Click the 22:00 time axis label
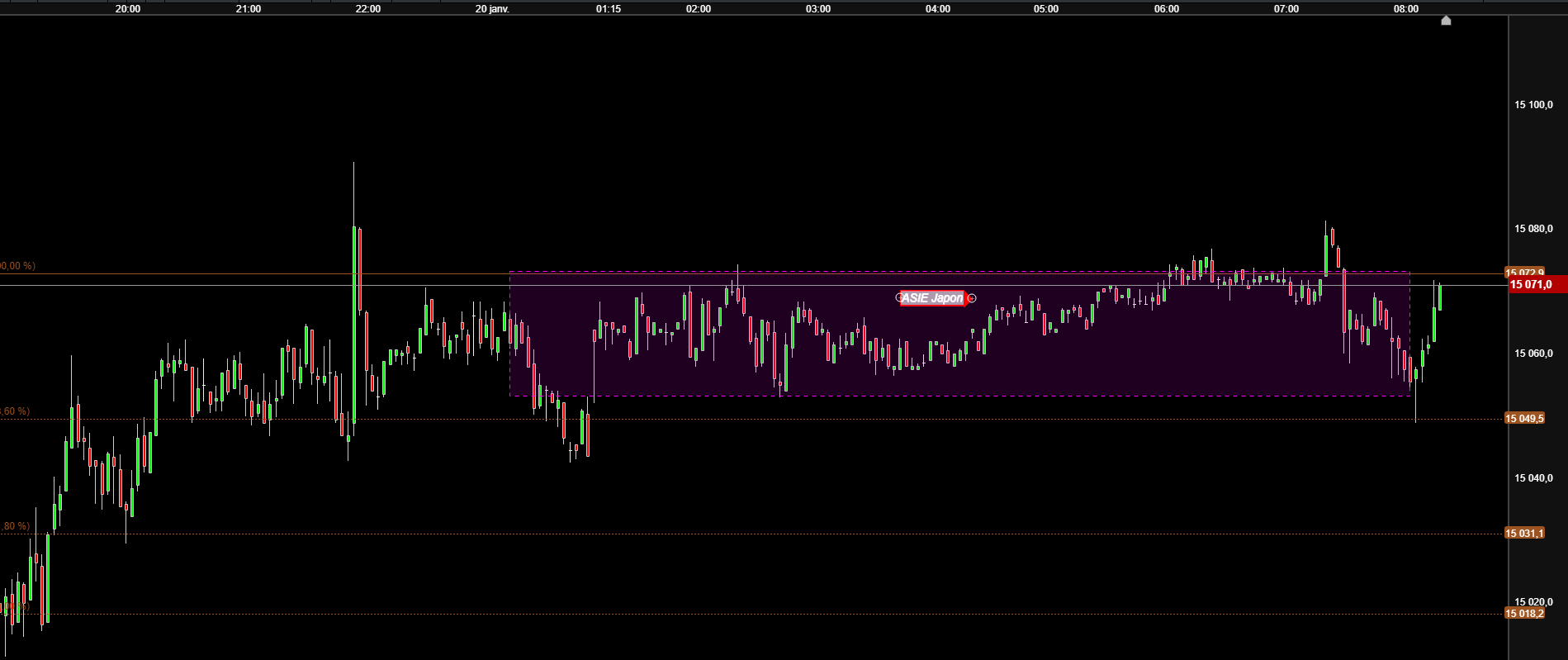 click(368, 9)
